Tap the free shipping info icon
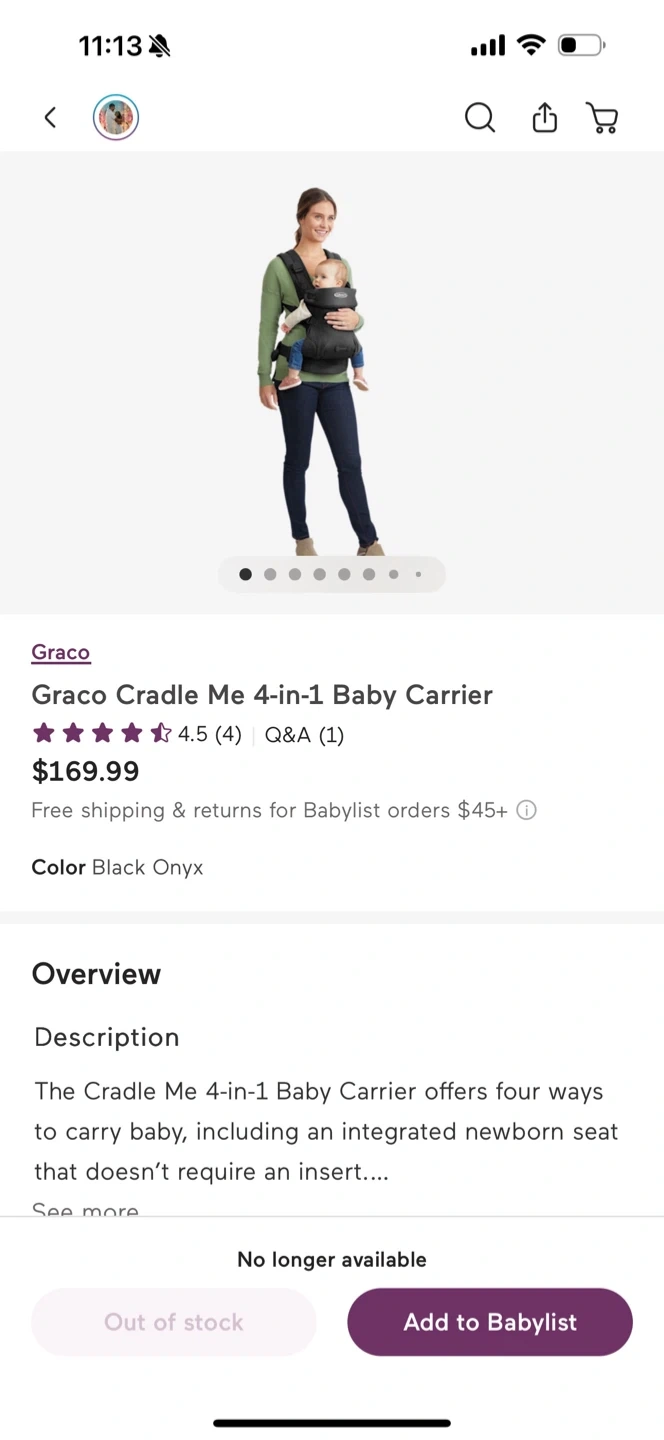This screenshot has height=1440, width=664. 526,810
